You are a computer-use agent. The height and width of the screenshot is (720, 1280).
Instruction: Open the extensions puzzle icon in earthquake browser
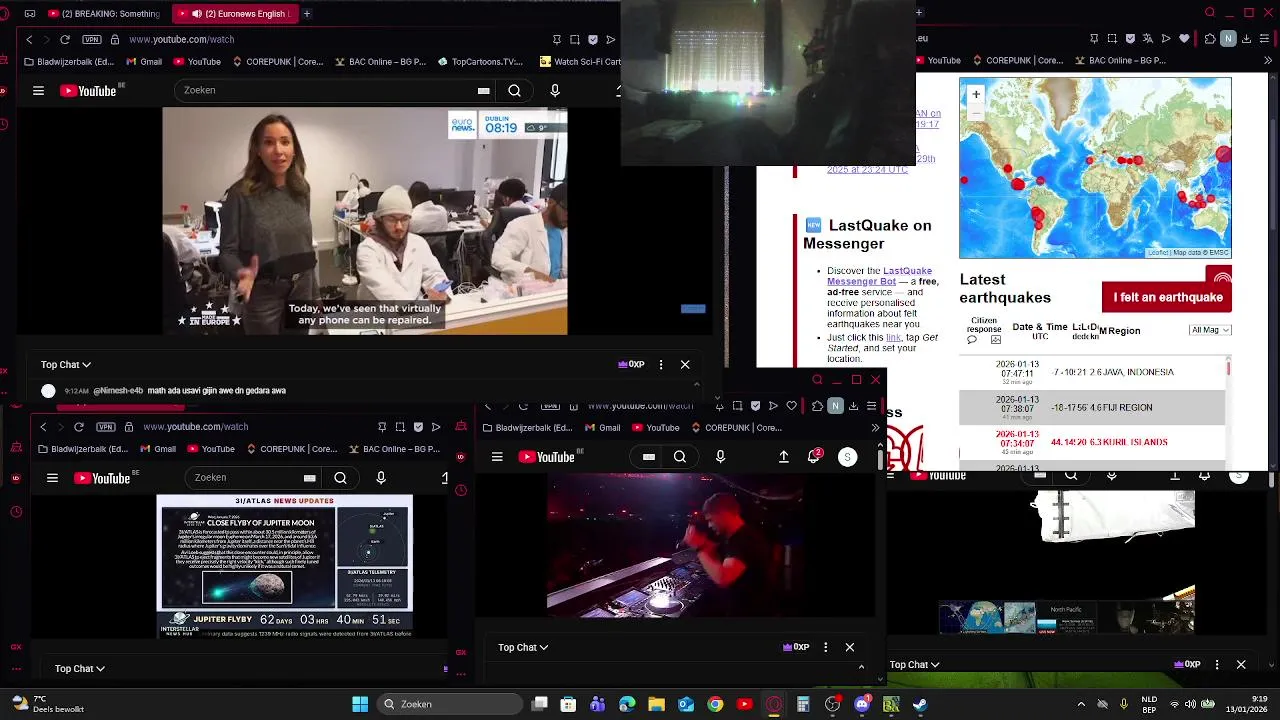pyautogui.click(x=1210, y=39)
